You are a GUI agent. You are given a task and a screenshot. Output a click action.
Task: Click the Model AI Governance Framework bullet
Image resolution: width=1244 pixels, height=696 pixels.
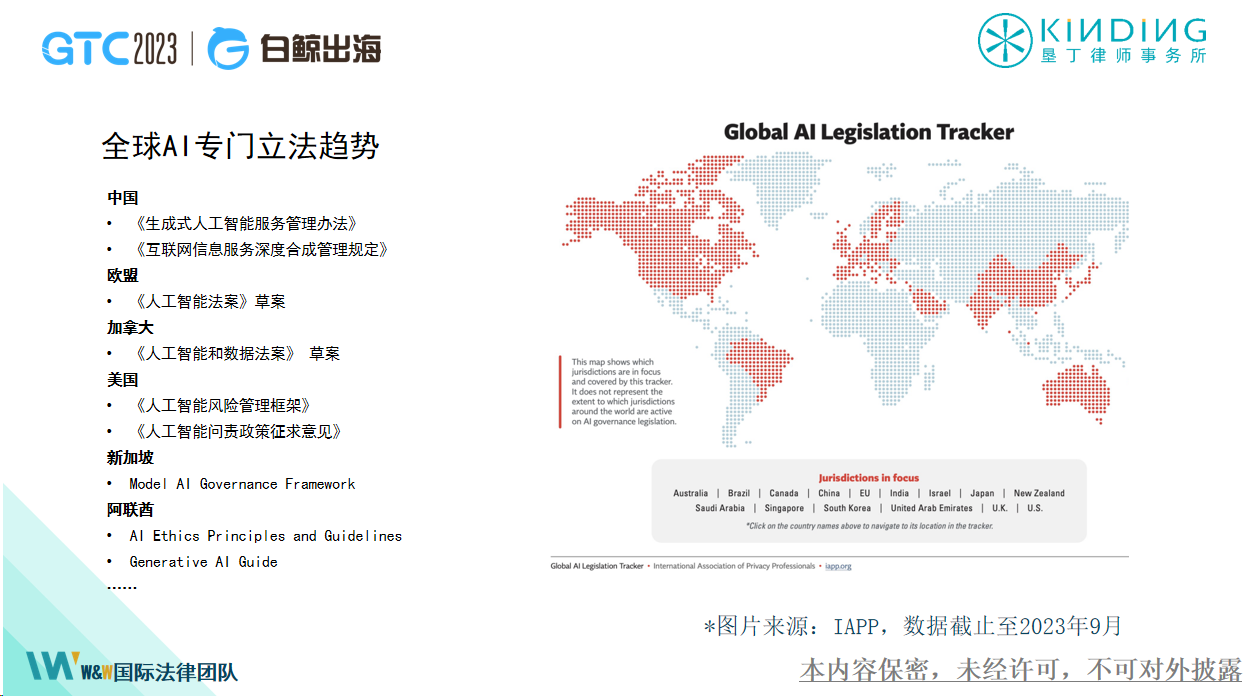click(x=242, y=484)
